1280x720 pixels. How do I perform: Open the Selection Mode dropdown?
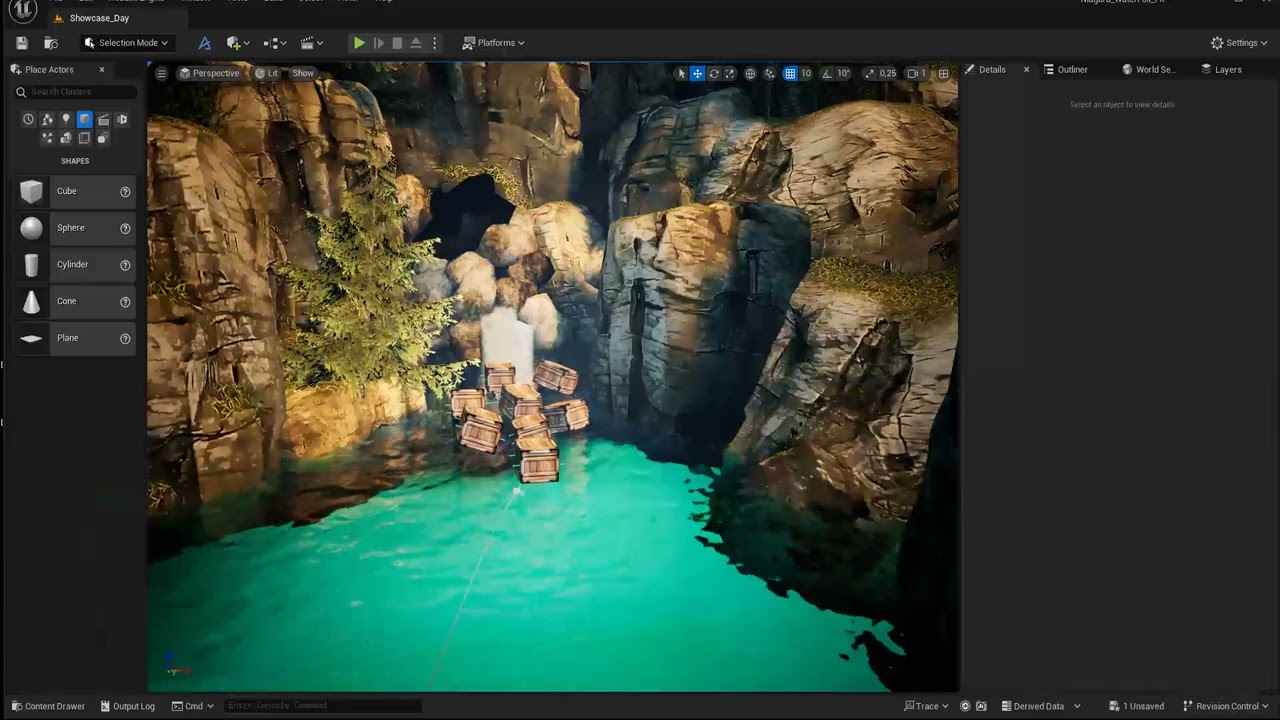(x=126, y=43)
